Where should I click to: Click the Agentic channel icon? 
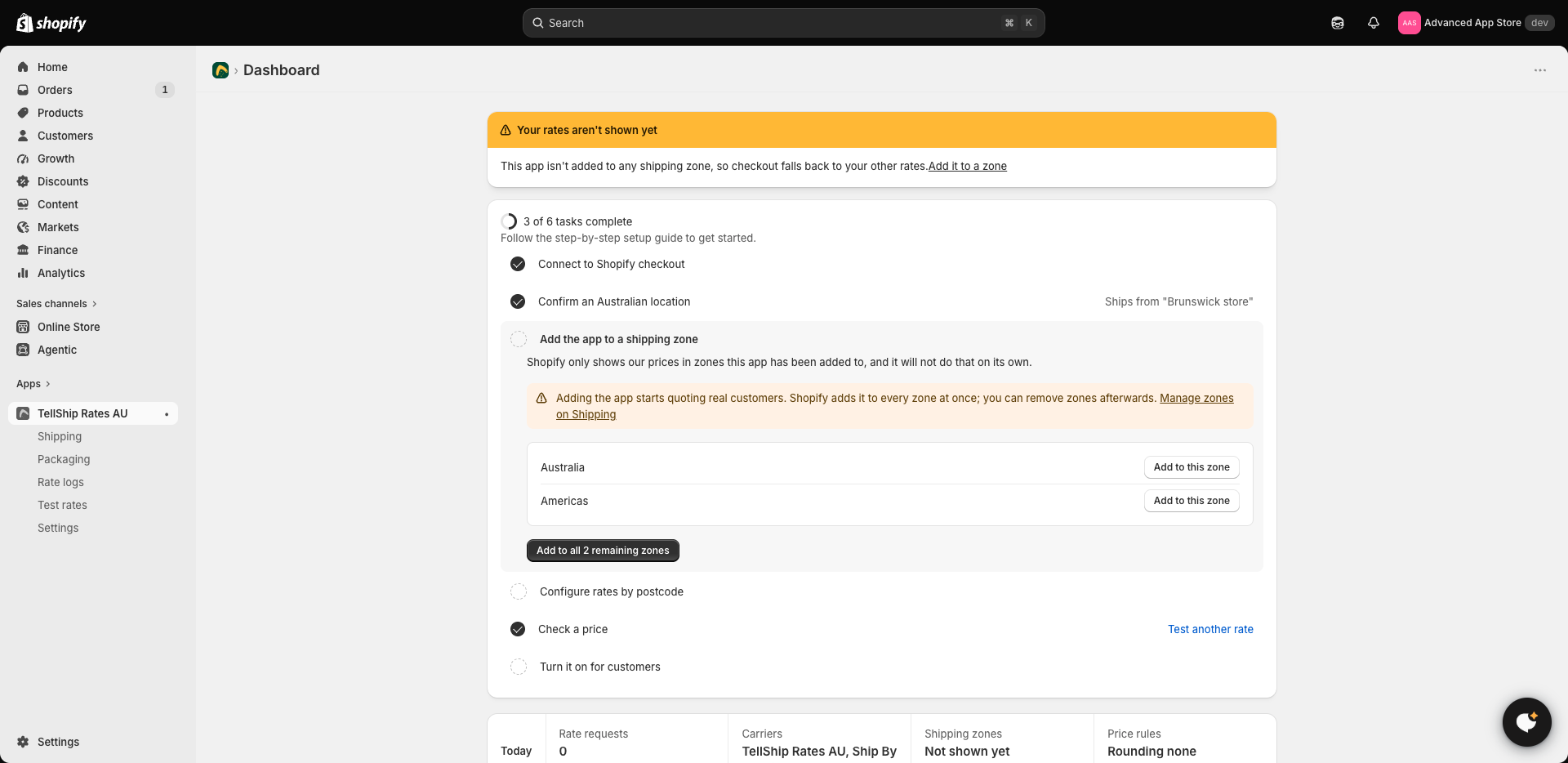(x=23, y=350)
